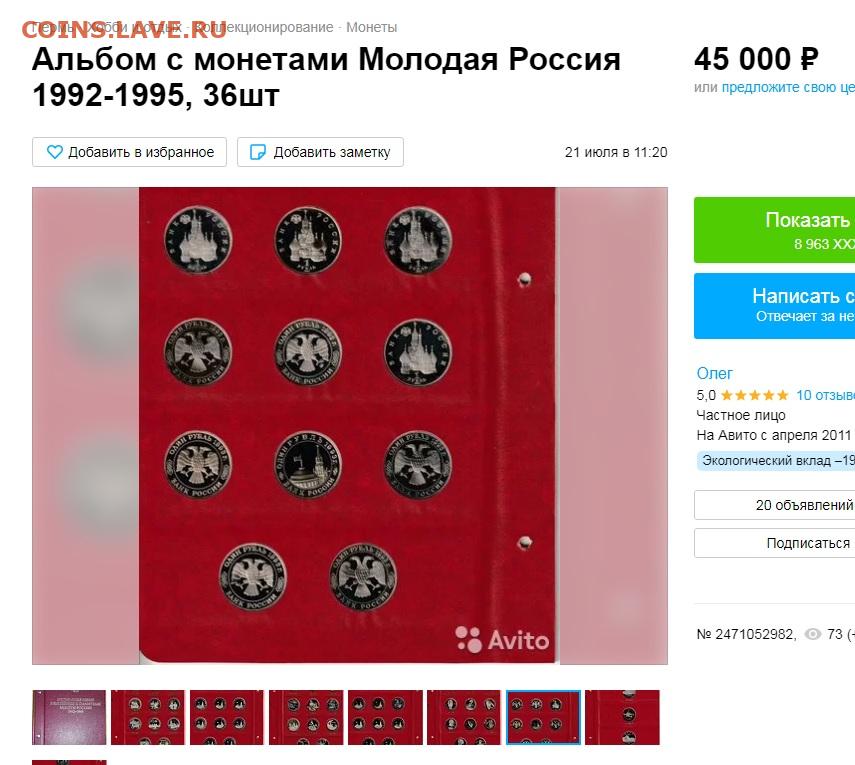
Task: Click the Подписаться subscribe button
Action: pyautogui.click(x=774, y=543)
